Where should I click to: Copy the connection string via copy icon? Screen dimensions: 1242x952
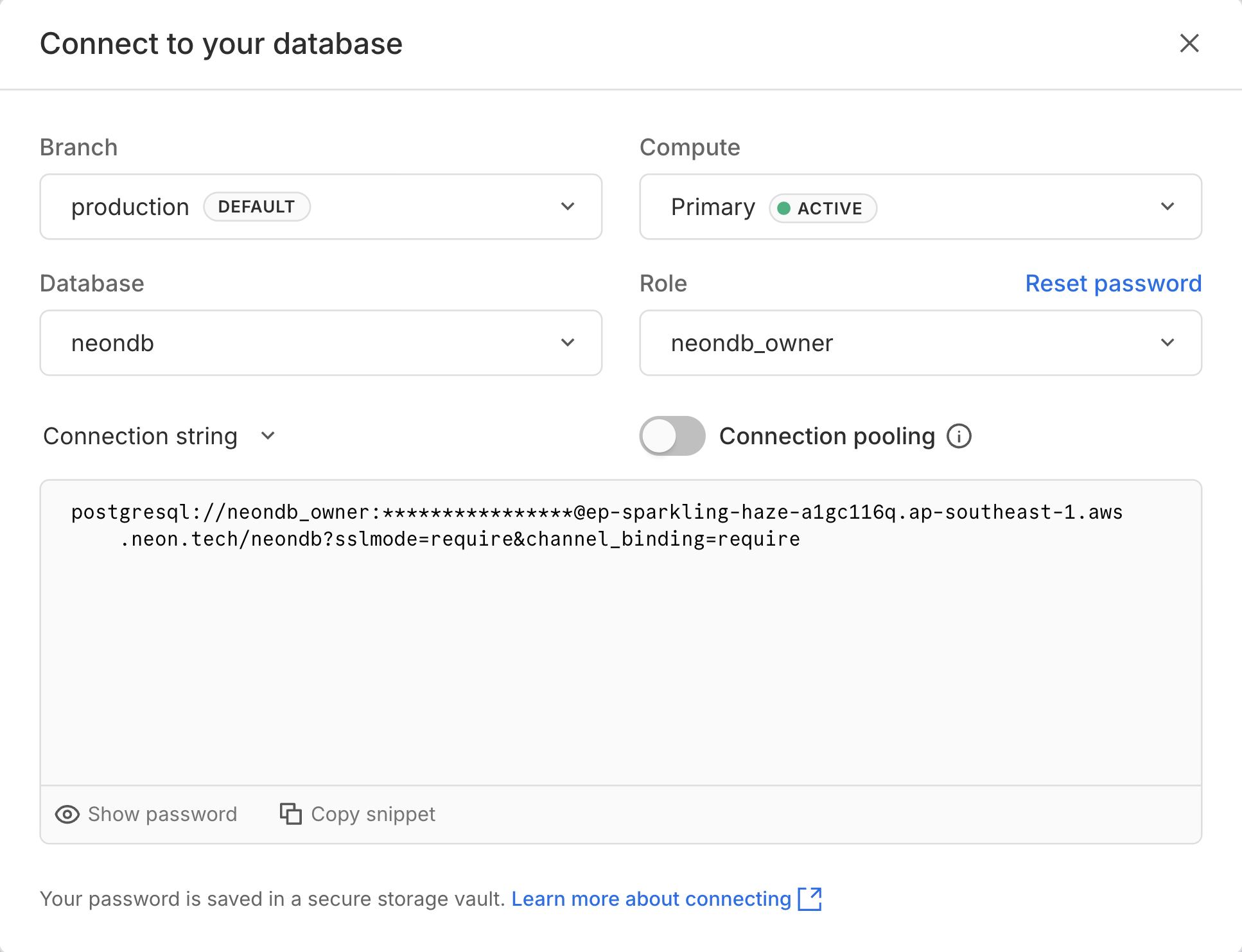(290, 814)
